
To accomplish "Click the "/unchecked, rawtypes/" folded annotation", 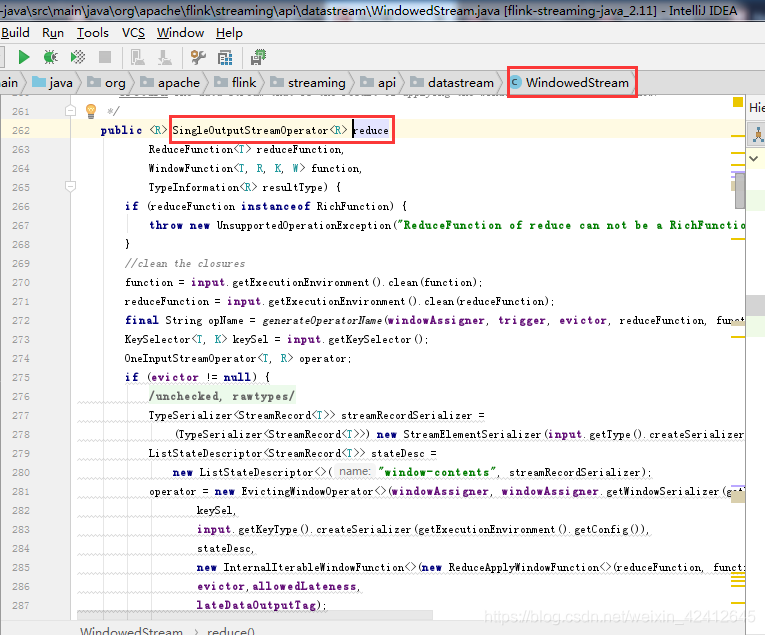I will point(222,396).
